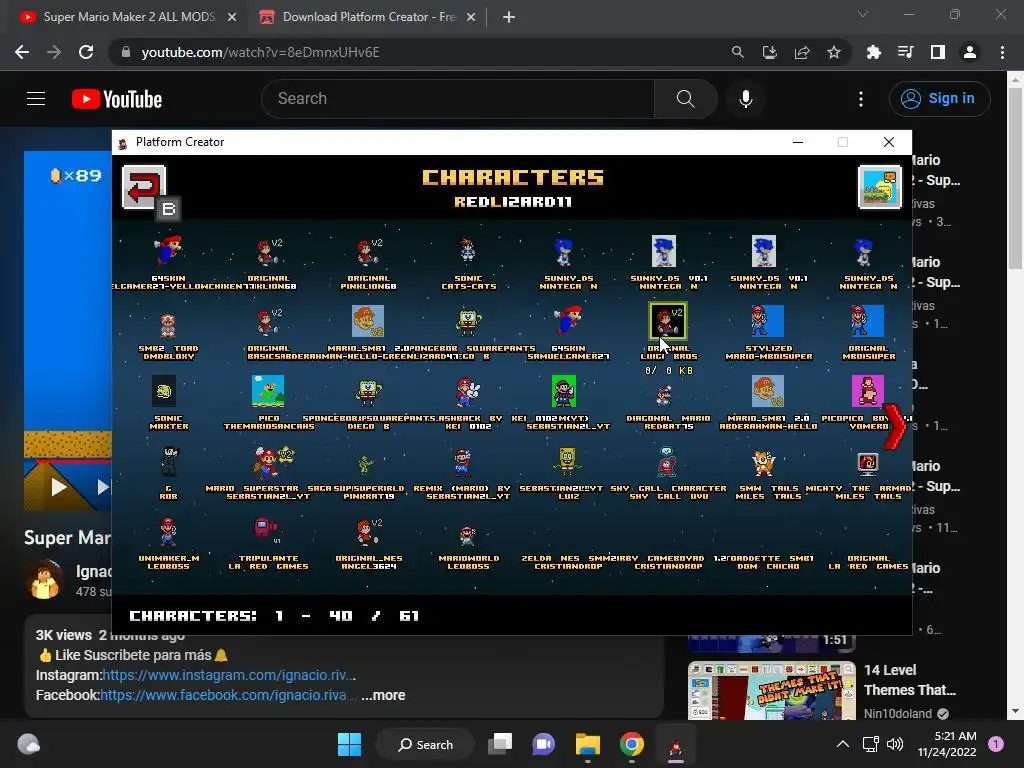Select the Marioworld Leoboss character
The height and width of the screenshot is (768, 1024).
(x=468, y=537)
